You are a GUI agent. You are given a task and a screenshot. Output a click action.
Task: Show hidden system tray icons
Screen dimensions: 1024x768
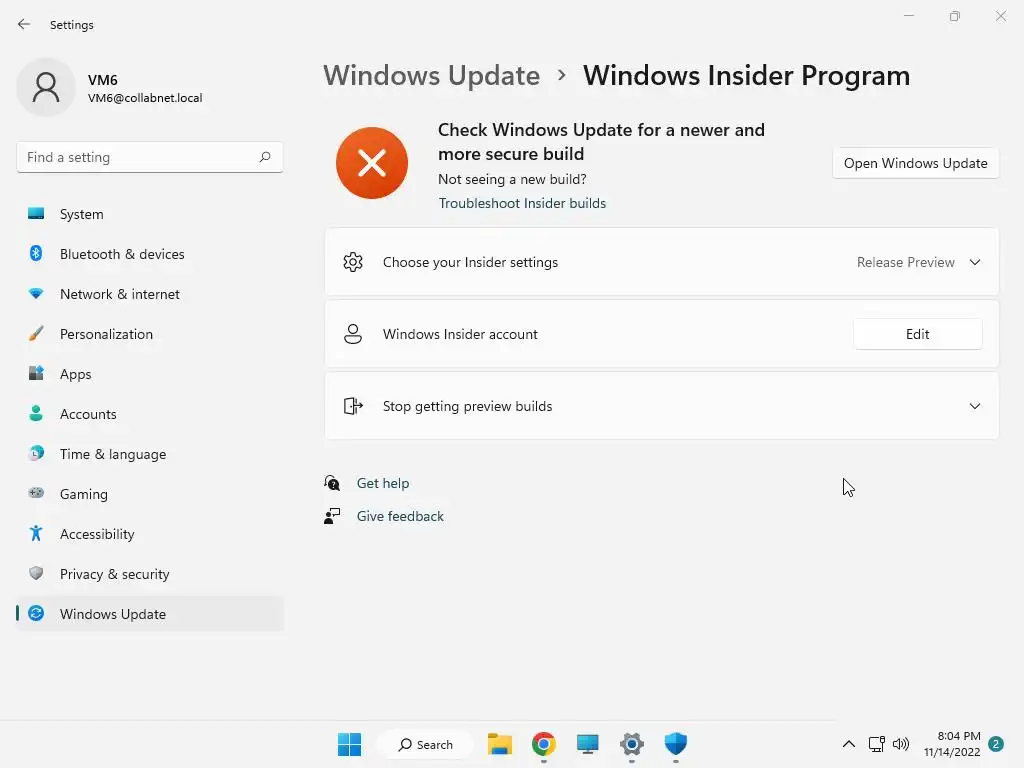[848, 744]
